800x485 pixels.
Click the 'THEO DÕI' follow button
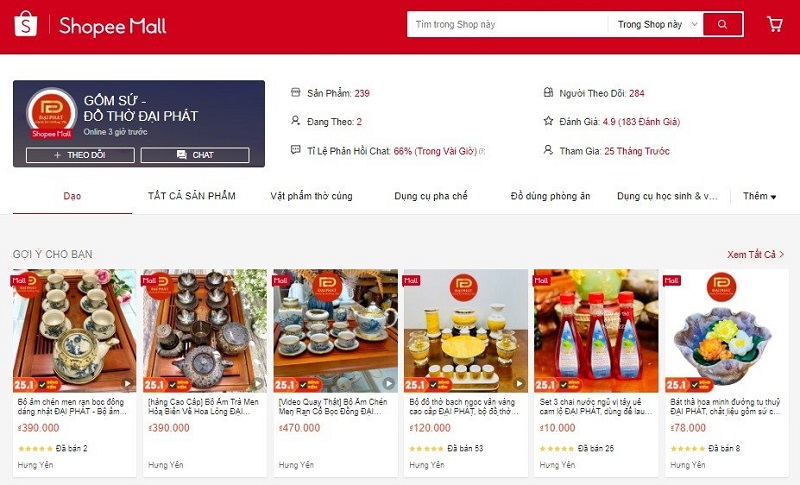(80, 155)
